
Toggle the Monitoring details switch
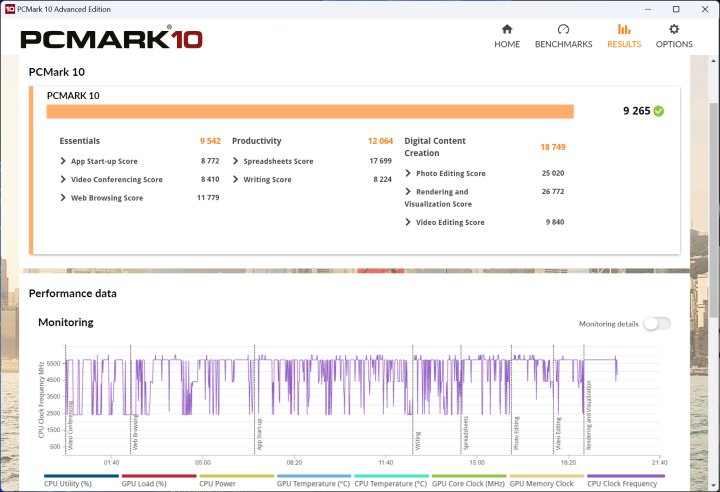657,324
